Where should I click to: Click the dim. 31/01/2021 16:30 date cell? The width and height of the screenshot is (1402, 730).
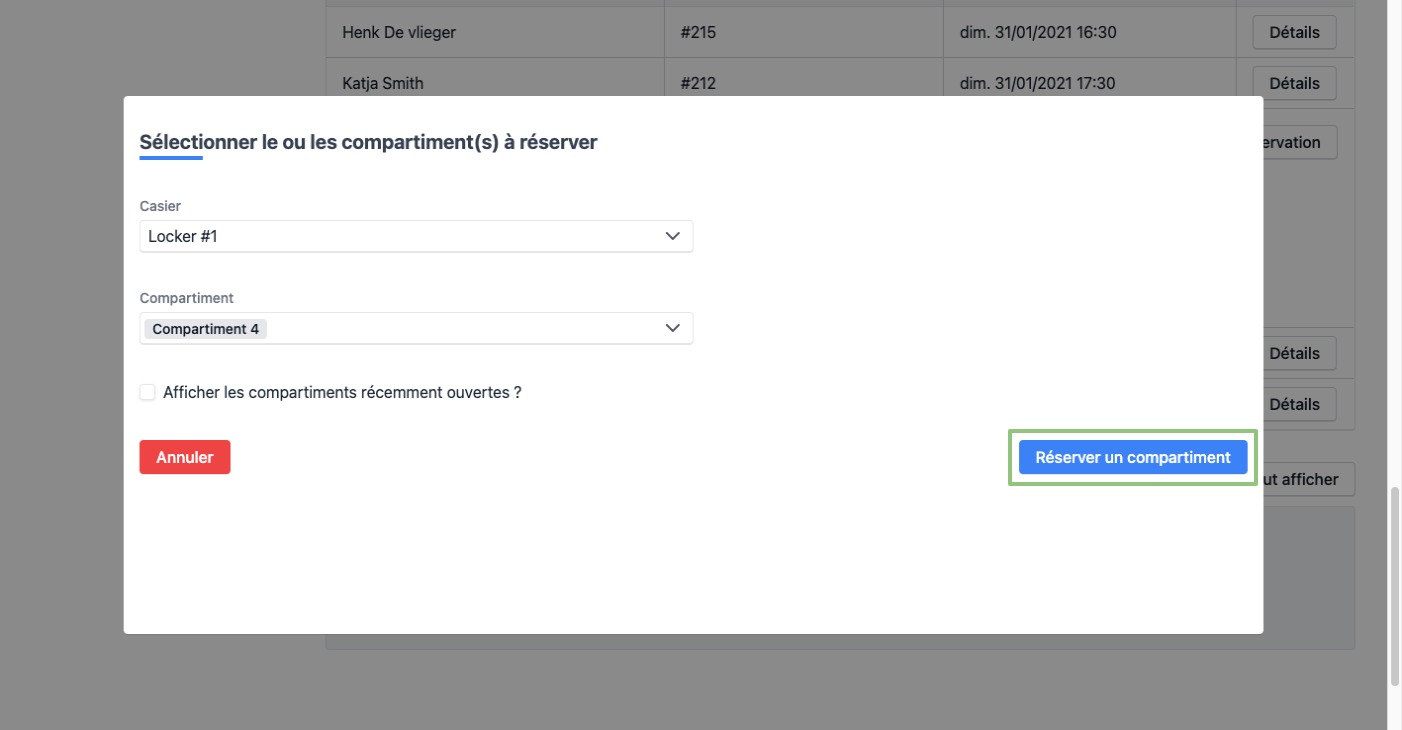[x=1038, y=32]
